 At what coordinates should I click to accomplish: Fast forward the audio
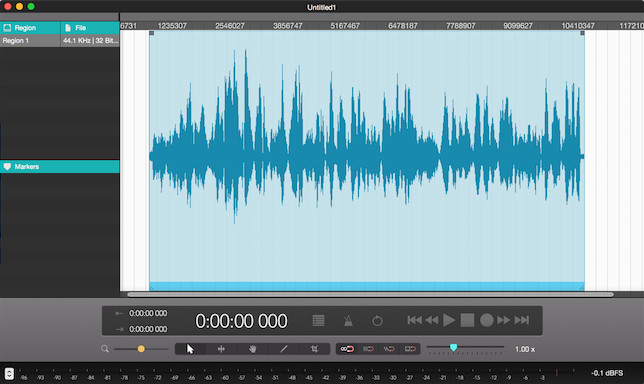(504, 320)
